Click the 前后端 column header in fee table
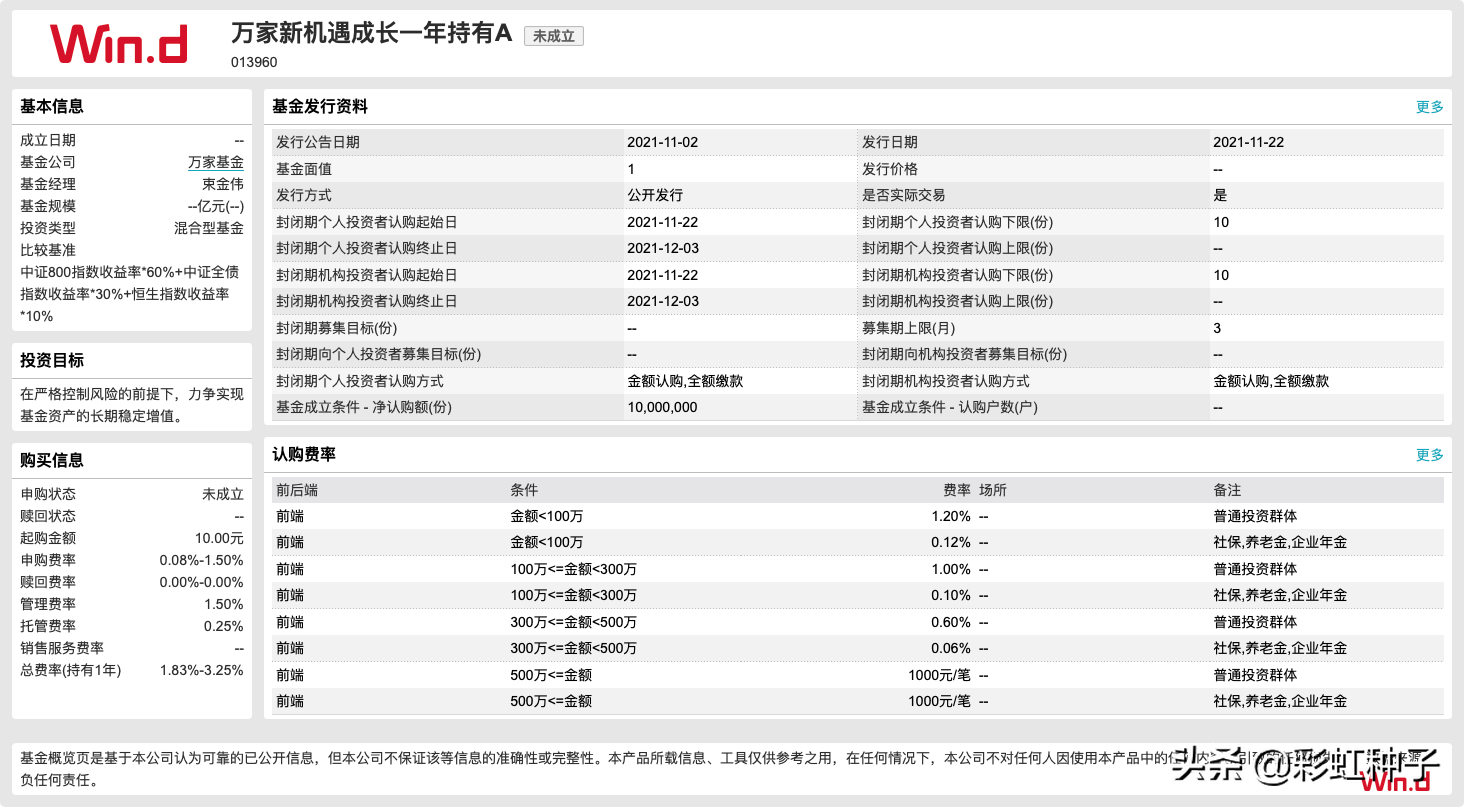This screenshot has height=807, width=1464. 297,490
